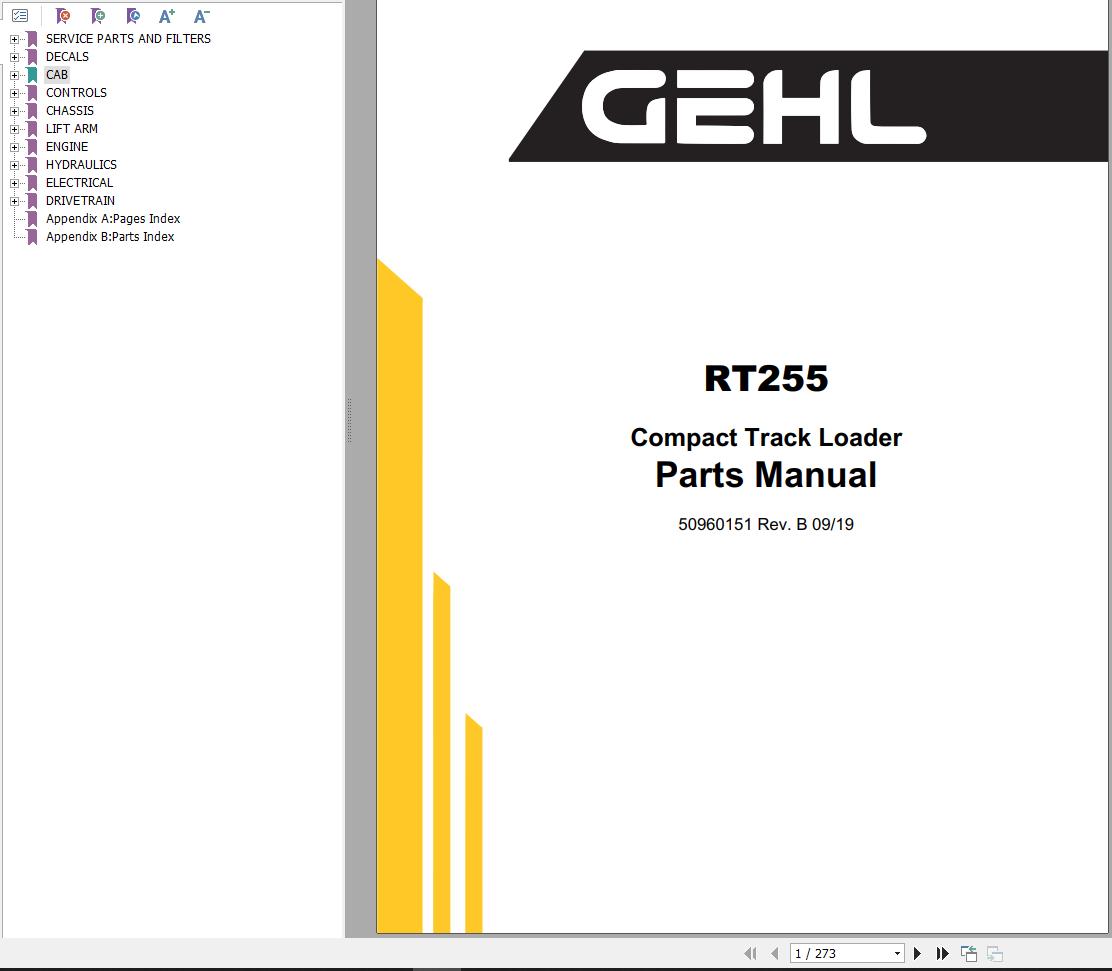Select the DRIVETRAIN bookmark
This screenshot has height=971, width=1112.
point(80,201)
